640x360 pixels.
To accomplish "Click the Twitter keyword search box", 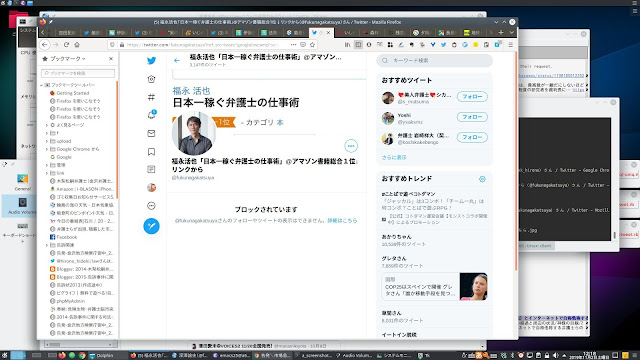I will (434, 60).
